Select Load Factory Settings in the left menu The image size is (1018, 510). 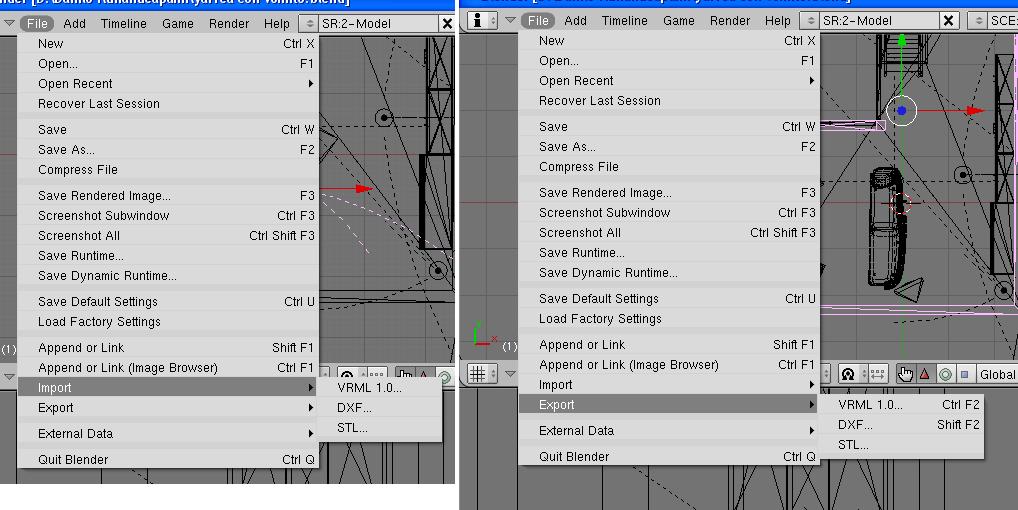(x=168, y=322)
